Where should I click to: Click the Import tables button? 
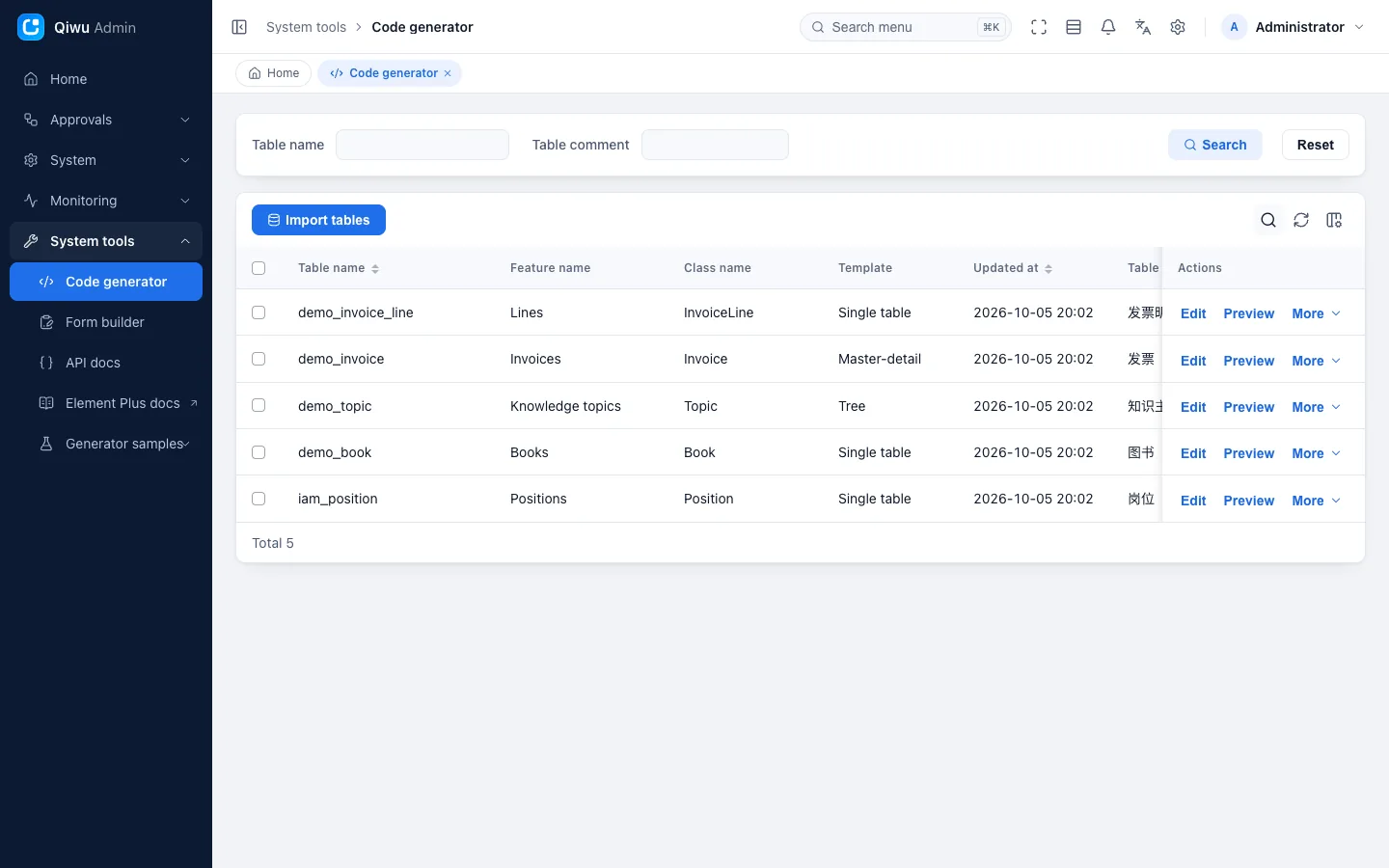tap(318, 220)
